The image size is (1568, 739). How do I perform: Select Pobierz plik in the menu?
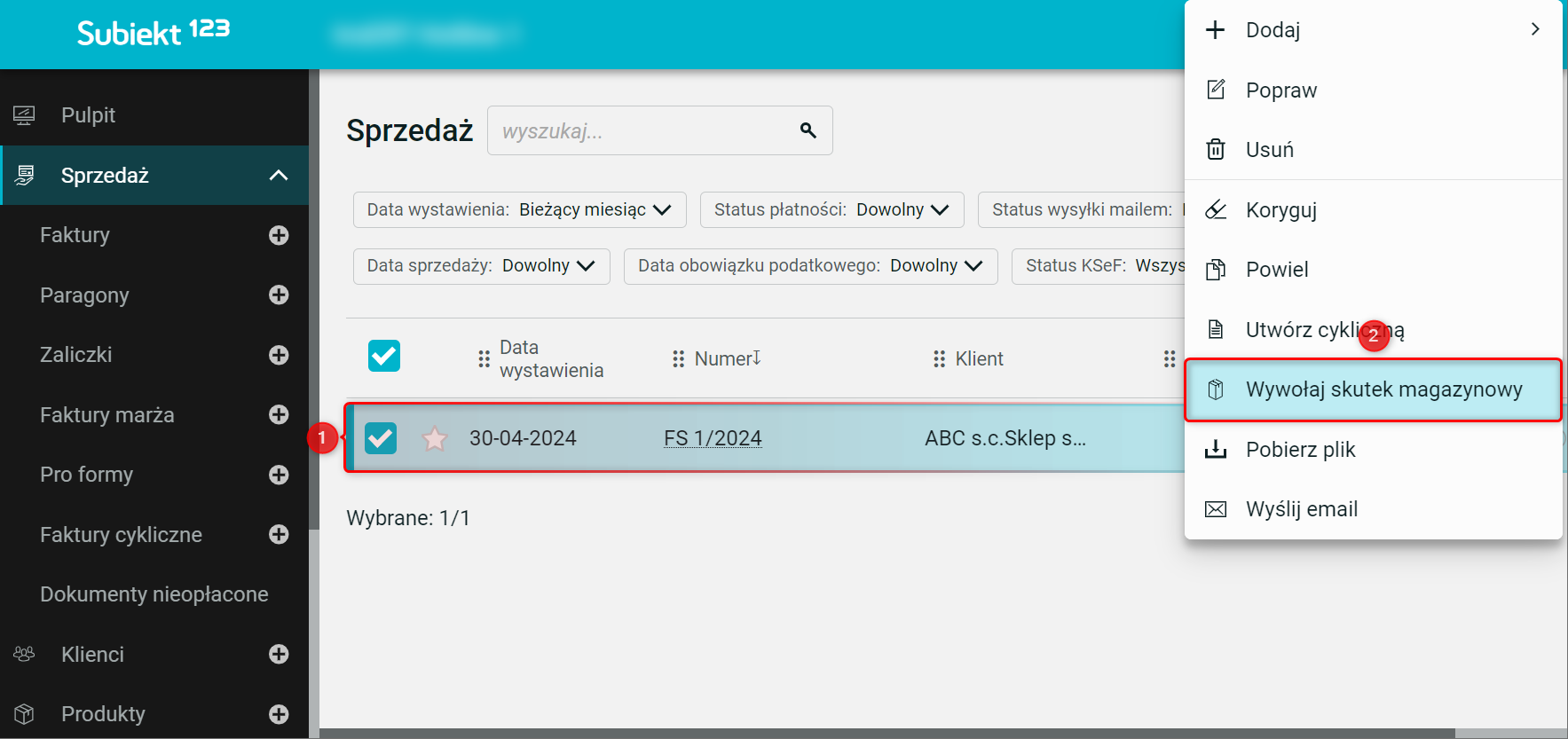(x=1374, y=450)
